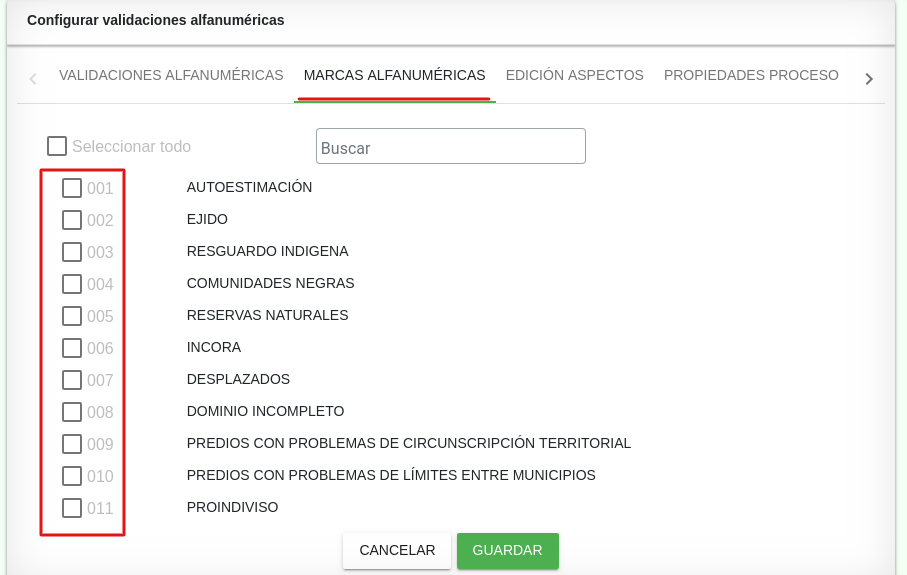Image resolution: width=907 pixels, height=575 pixels.
Task: Select checkbox 003 RESGUARDO INDIGENA
Action: [x=72, y=252]
